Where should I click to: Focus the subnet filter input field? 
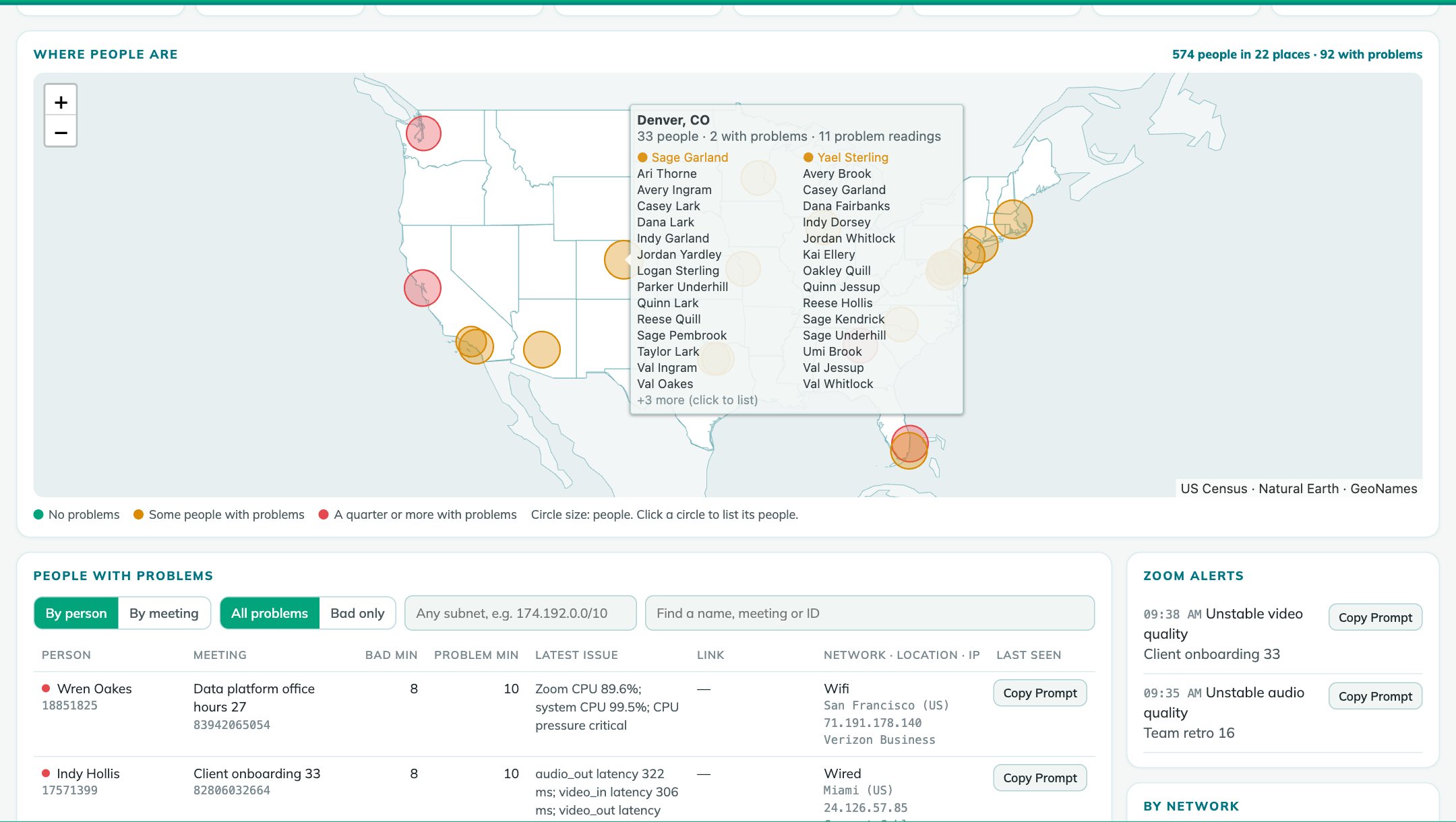(x=520, y=613)
